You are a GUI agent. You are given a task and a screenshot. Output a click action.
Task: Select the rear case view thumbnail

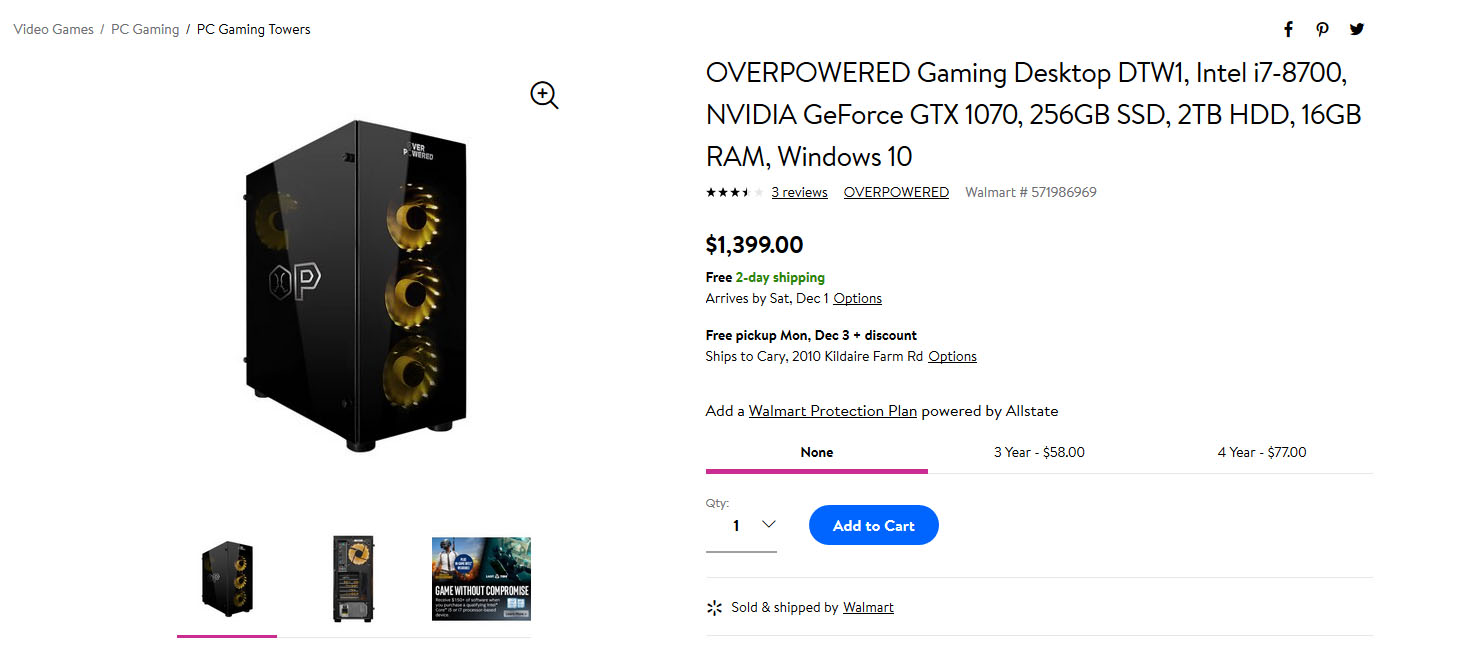coord(354,578)
